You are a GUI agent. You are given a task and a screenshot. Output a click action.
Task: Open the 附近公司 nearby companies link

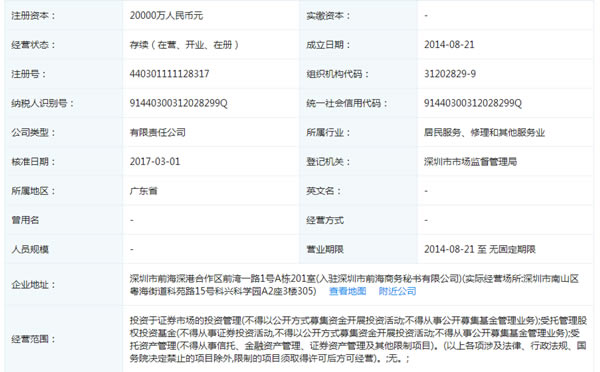click(397, 291)
